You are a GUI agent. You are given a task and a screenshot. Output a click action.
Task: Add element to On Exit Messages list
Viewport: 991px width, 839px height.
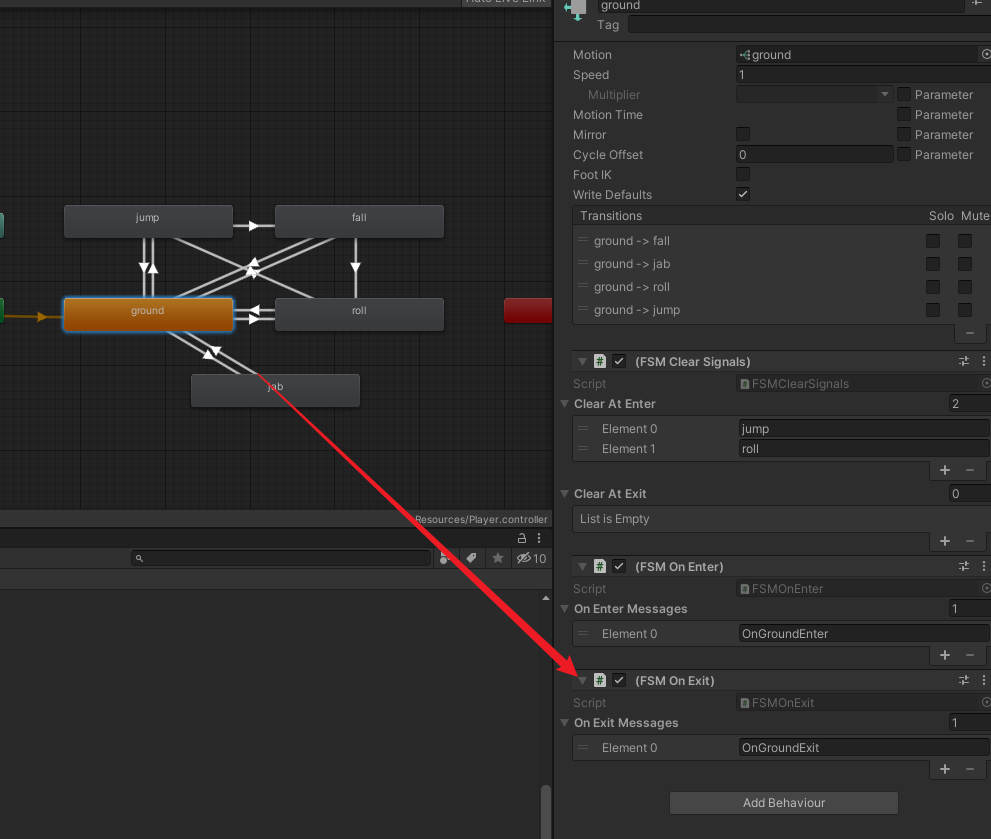pos(945,769)
